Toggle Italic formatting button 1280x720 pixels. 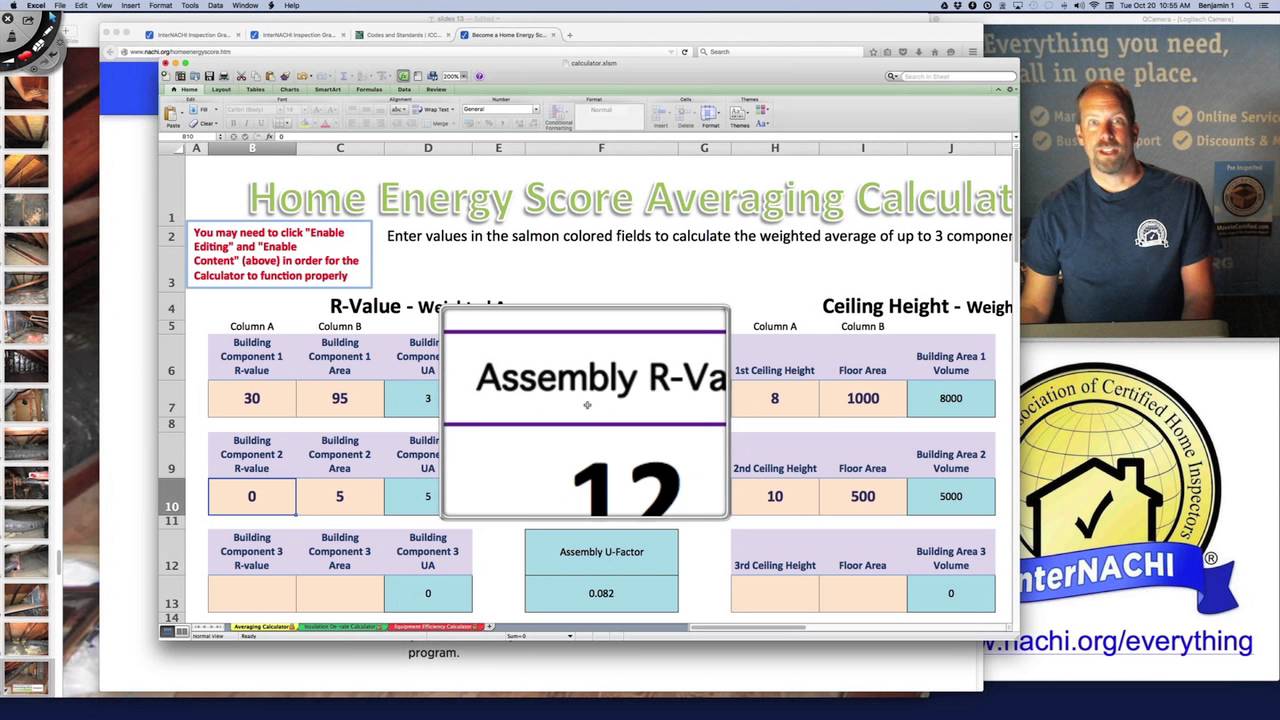247,123
